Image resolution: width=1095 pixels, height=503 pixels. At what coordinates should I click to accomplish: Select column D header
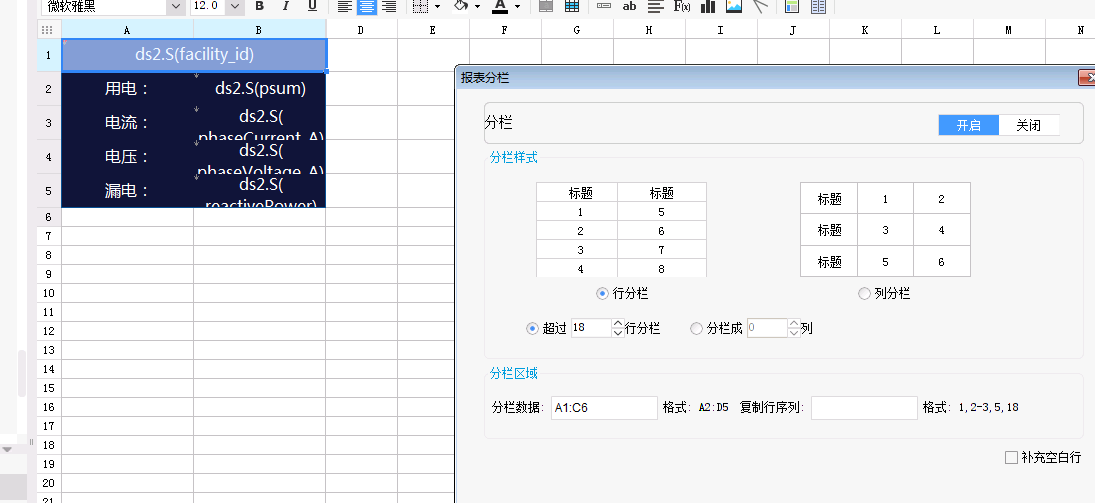click(x=361, y=29)
